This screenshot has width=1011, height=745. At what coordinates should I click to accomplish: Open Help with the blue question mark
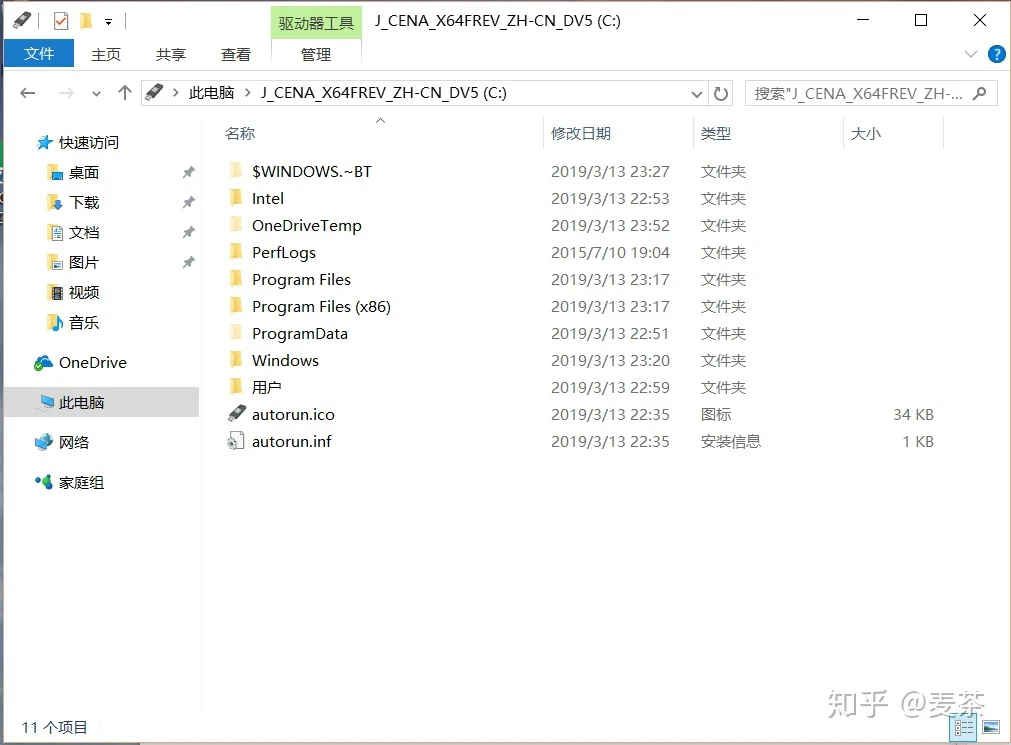click(x=996, y=54)
